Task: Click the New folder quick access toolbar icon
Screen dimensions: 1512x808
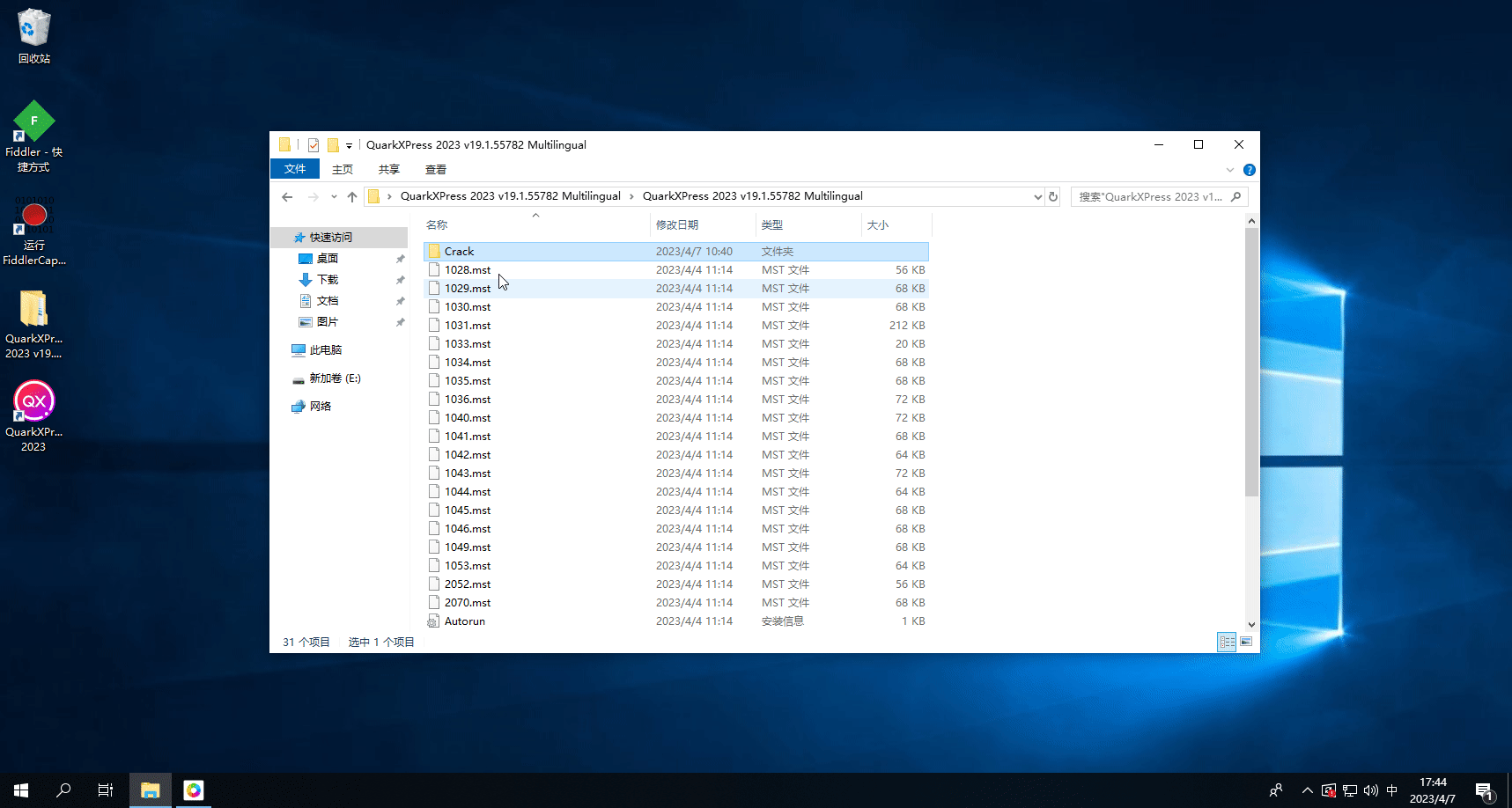Action: coord(333,145)
